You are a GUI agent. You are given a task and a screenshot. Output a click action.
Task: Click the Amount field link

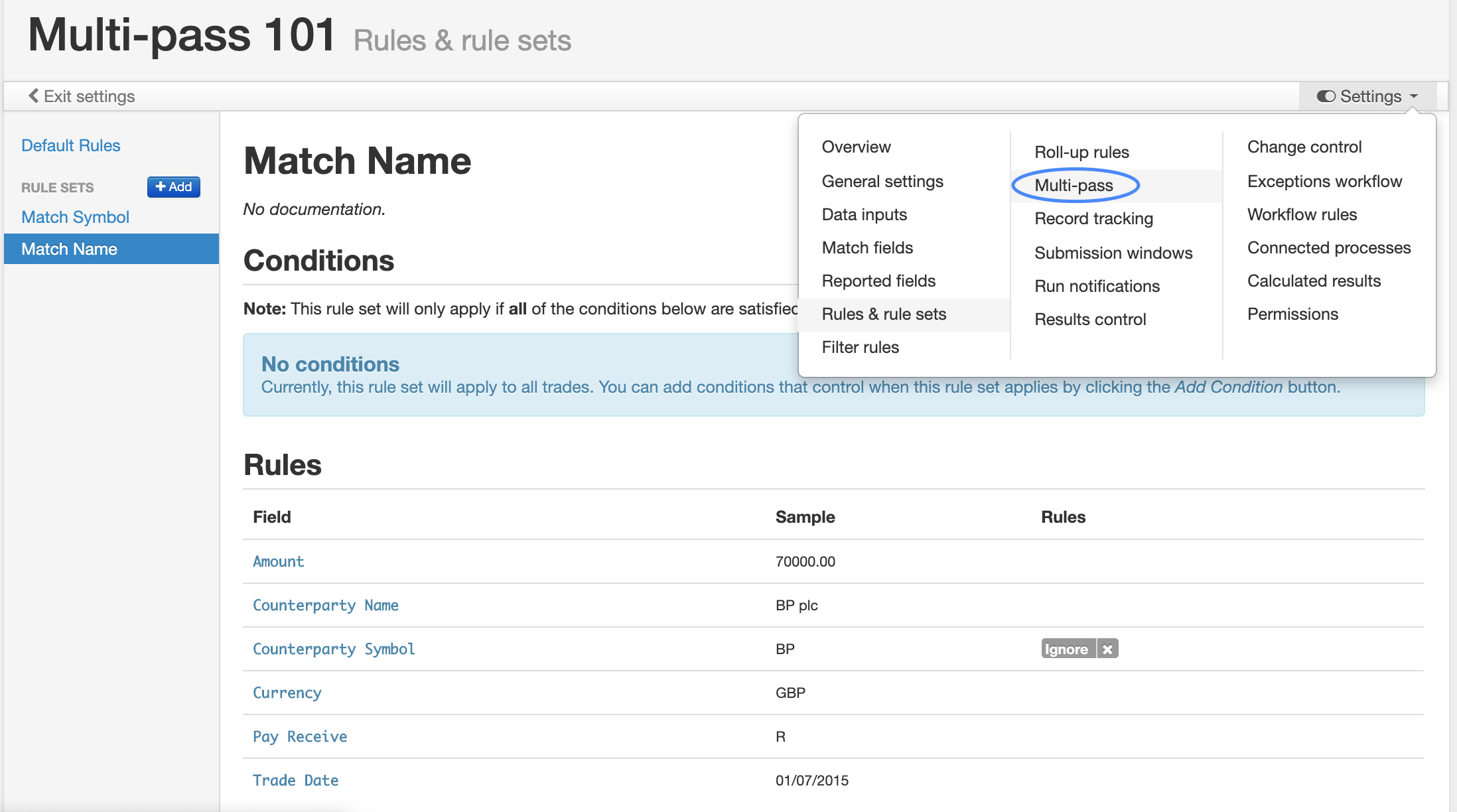(x=278, y=561)
